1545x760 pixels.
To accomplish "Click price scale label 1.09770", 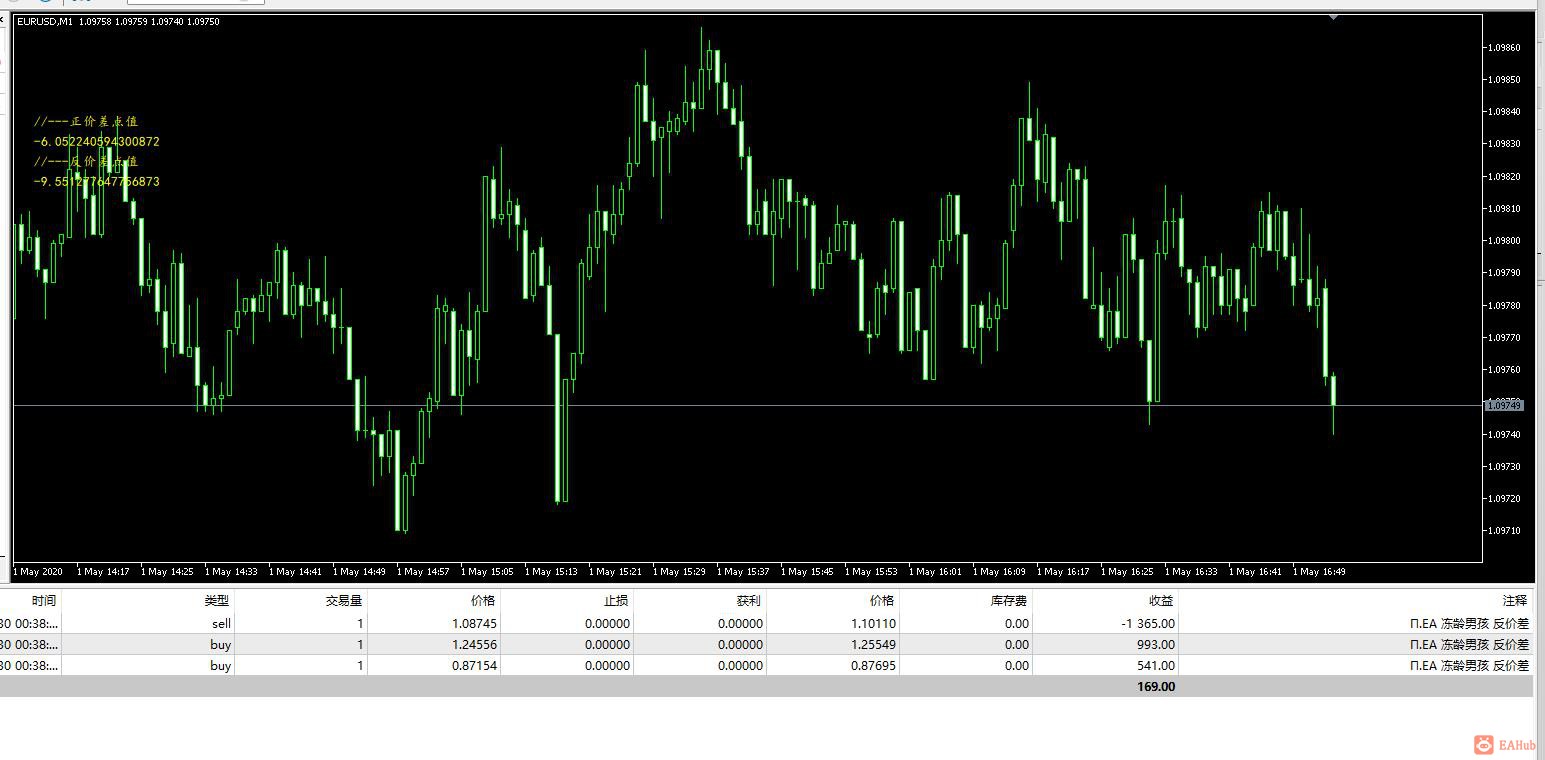I will [x=1505, y=337].
